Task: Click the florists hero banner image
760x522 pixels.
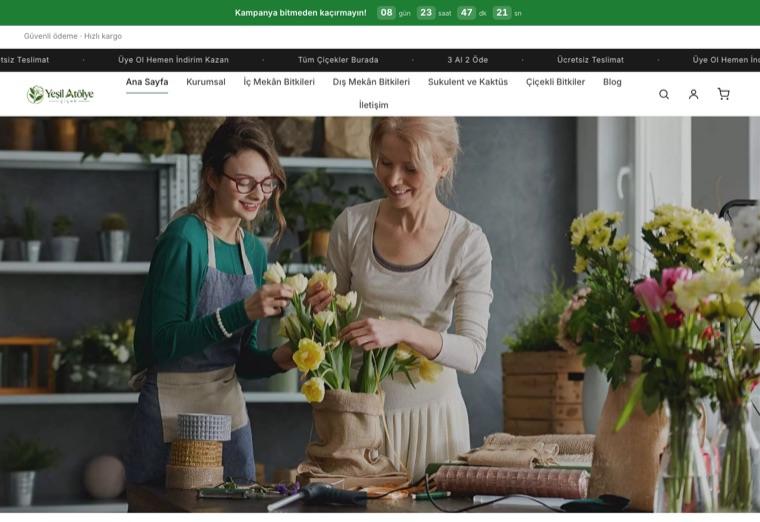Action: click(x=380, y=315)
